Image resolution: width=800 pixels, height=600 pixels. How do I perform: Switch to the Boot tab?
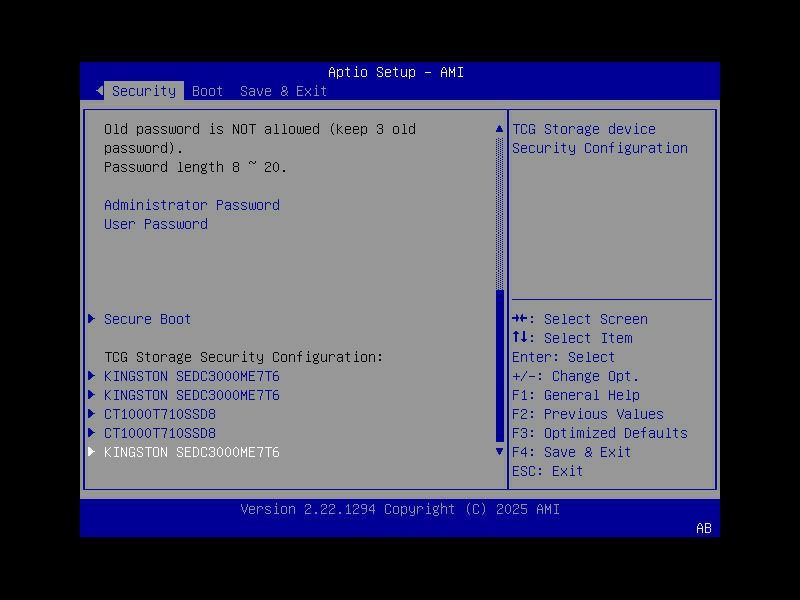tap(207, 91)
